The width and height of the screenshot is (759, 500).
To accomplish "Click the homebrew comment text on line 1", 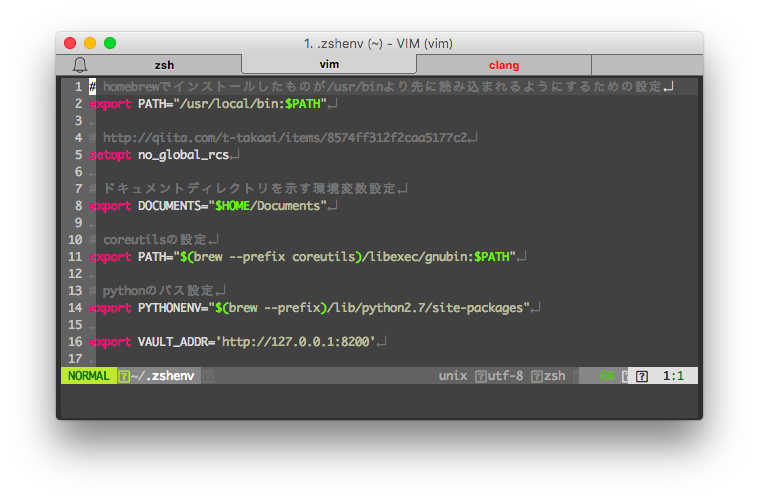I will [382, 87].
